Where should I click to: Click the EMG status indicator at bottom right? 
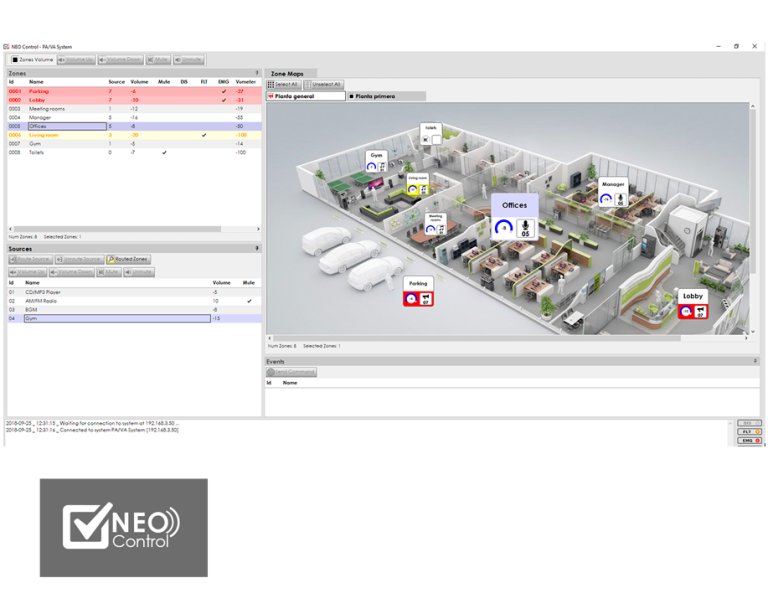pyautogui.click(x=750, y=440)
